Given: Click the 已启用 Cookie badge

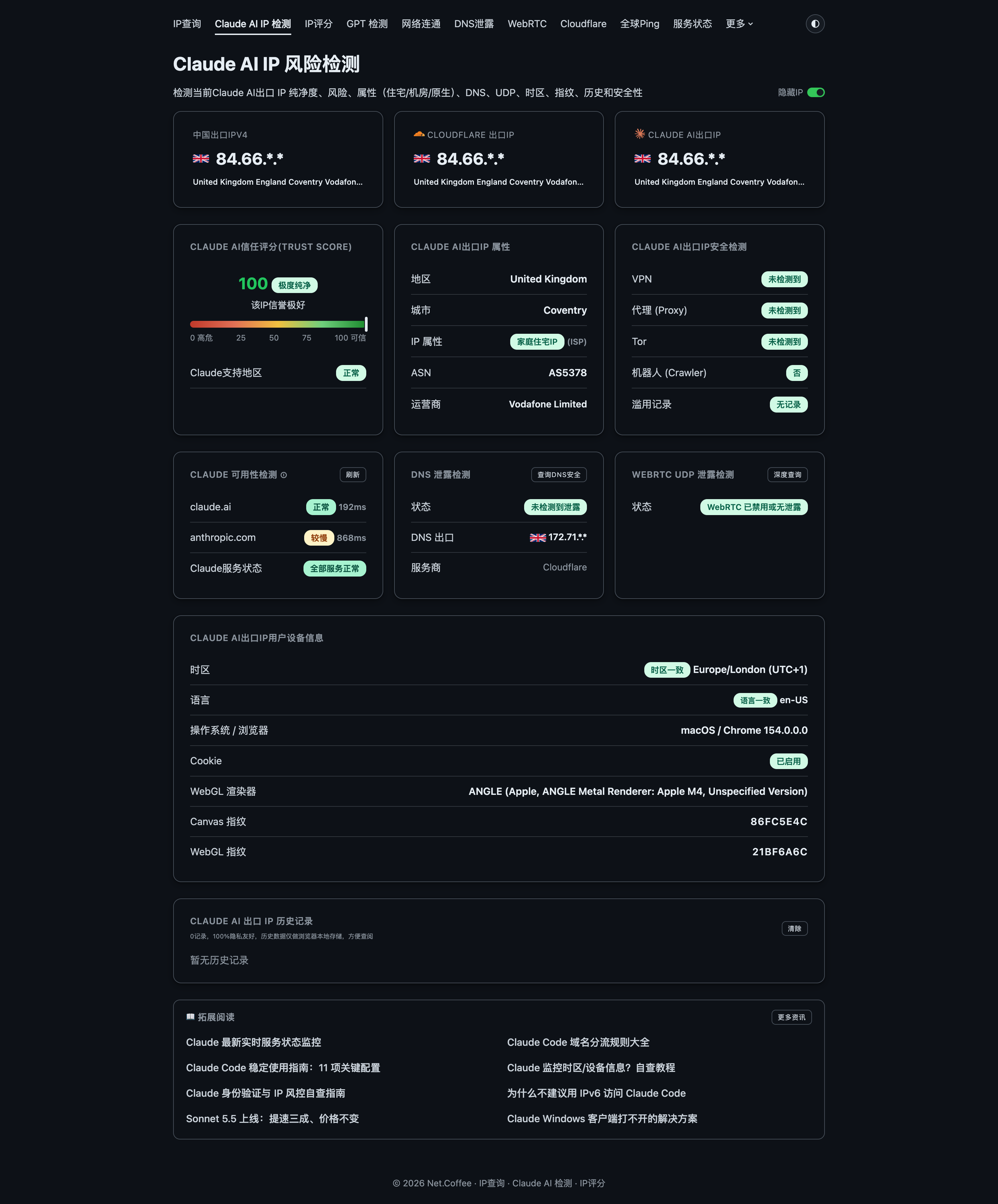Looking at the screenshot, I should pos(788,761).
